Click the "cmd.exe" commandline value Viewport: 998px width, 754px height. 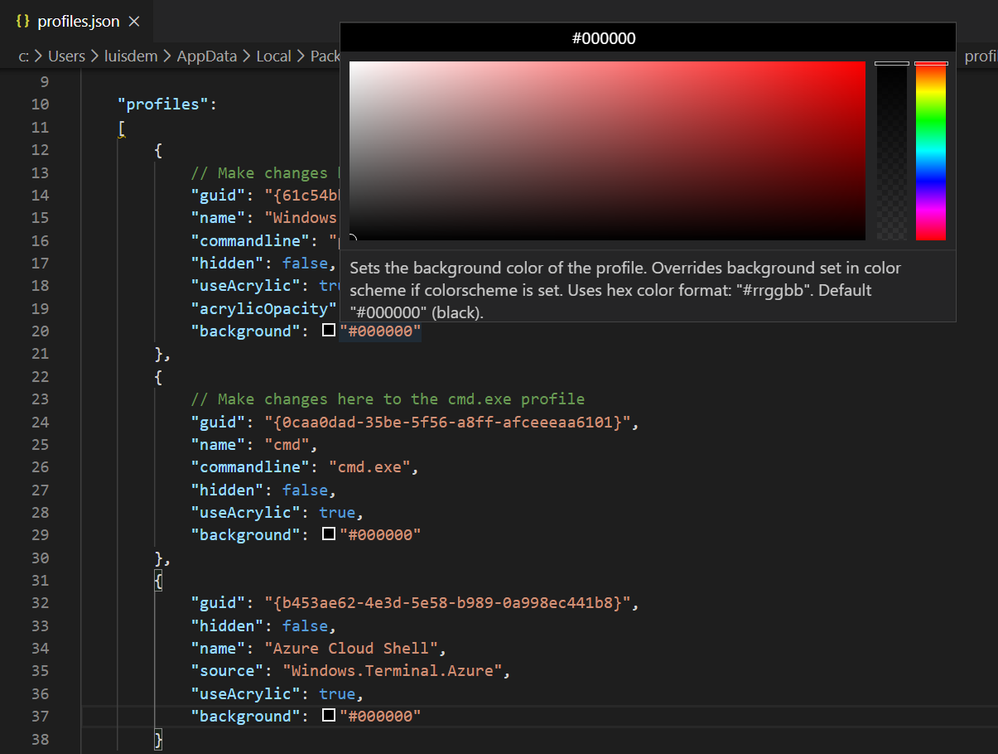tap(370, 467)
